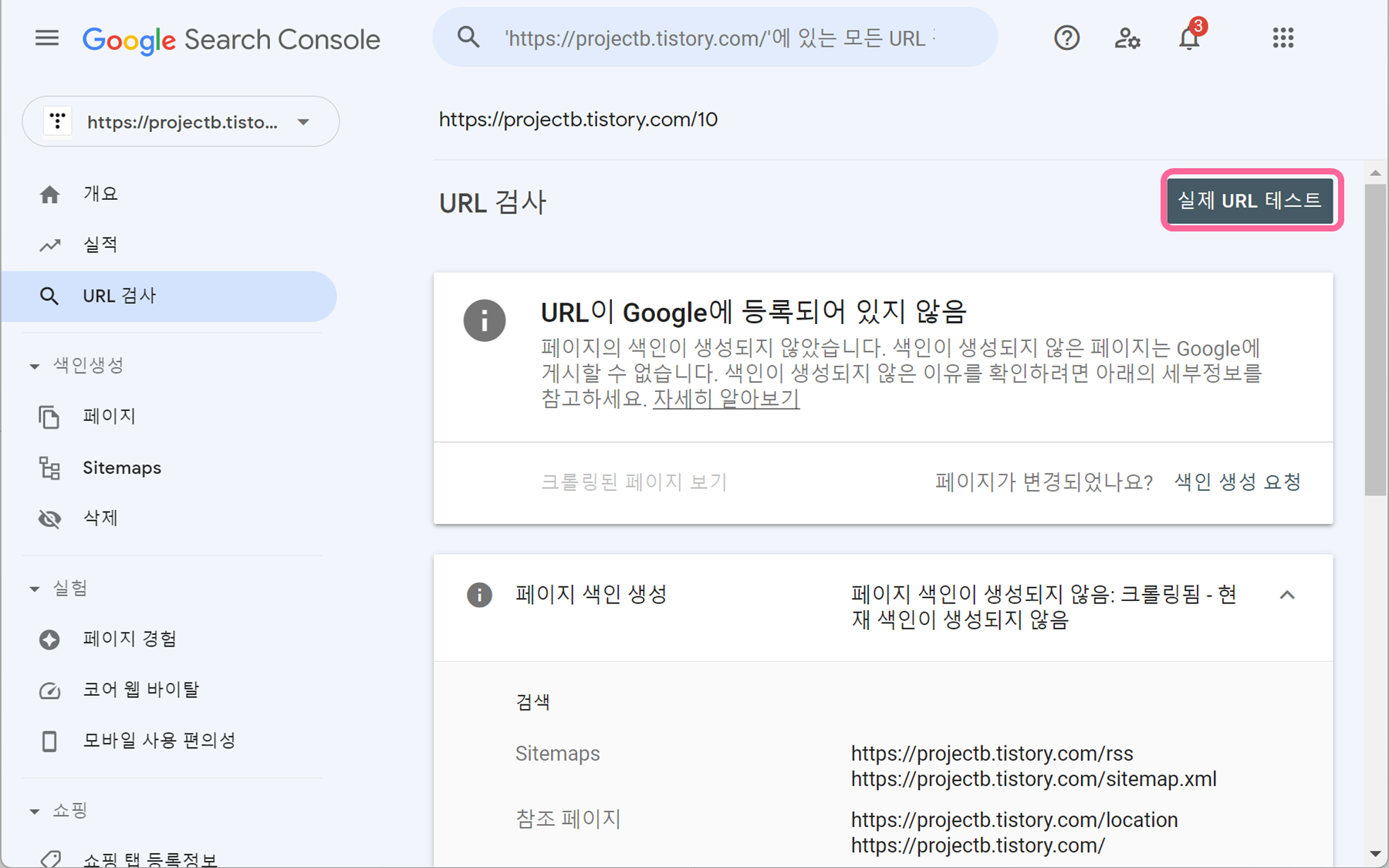
Task: Click the inspected URL projectb.tistory.com/10
Action: [578, 120]
